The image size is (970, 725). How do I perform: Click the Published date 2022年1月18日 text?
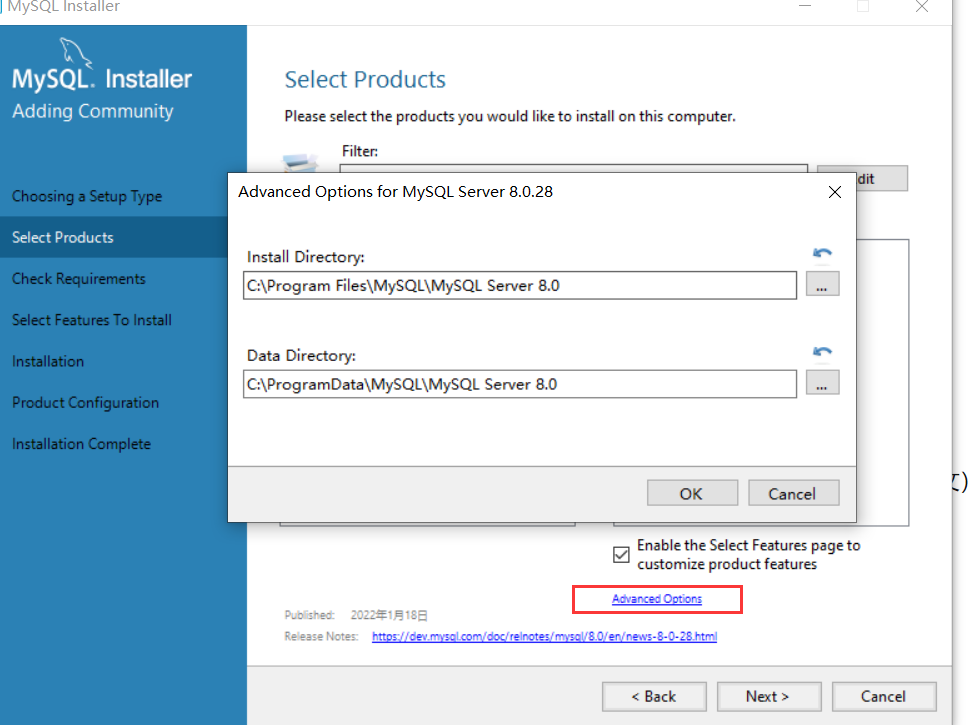click(389, 616)
